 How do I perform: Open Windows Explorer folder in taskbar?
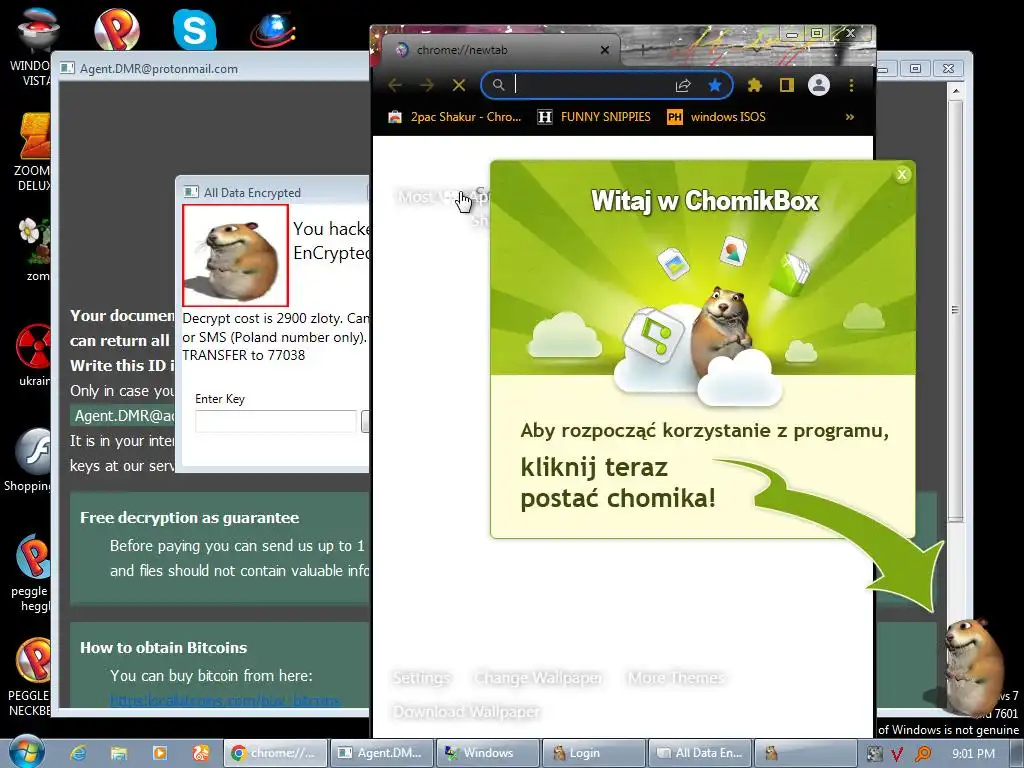[118, 754]
